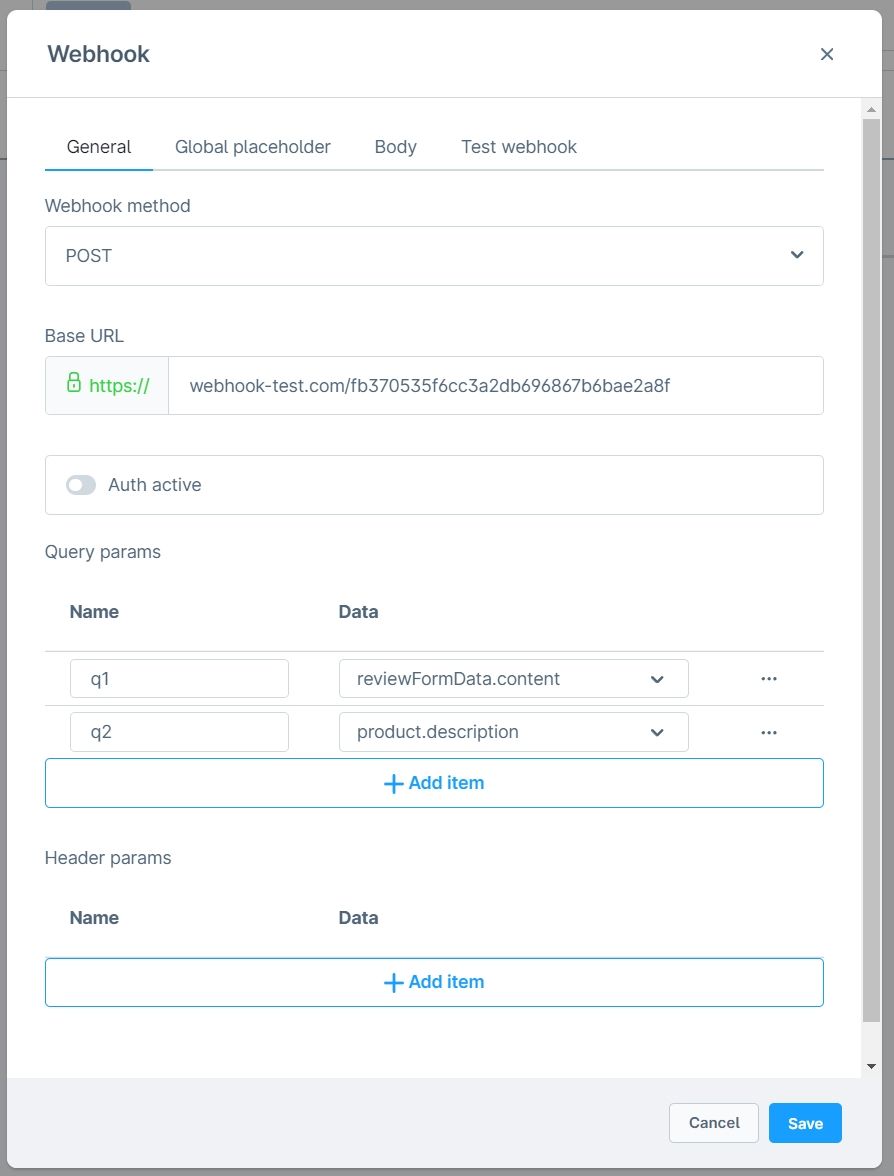Switch to the Body tab
Image resolution: width=894 pixels, height=1176 pixels.
[395, 147]
